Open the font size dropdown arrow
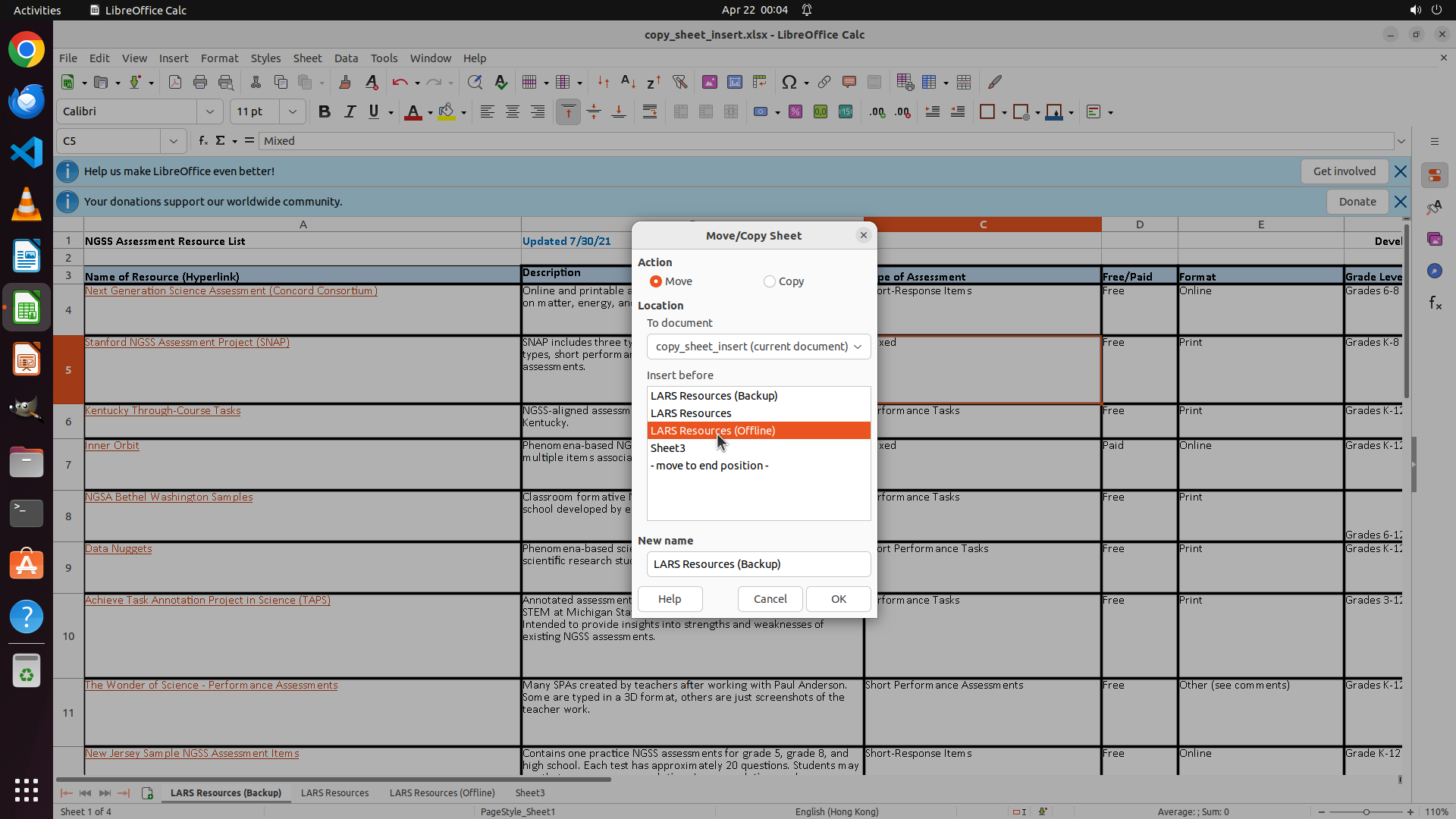Screen dimensions: 1456x819 pyautogui.click(x=293, y=112)
